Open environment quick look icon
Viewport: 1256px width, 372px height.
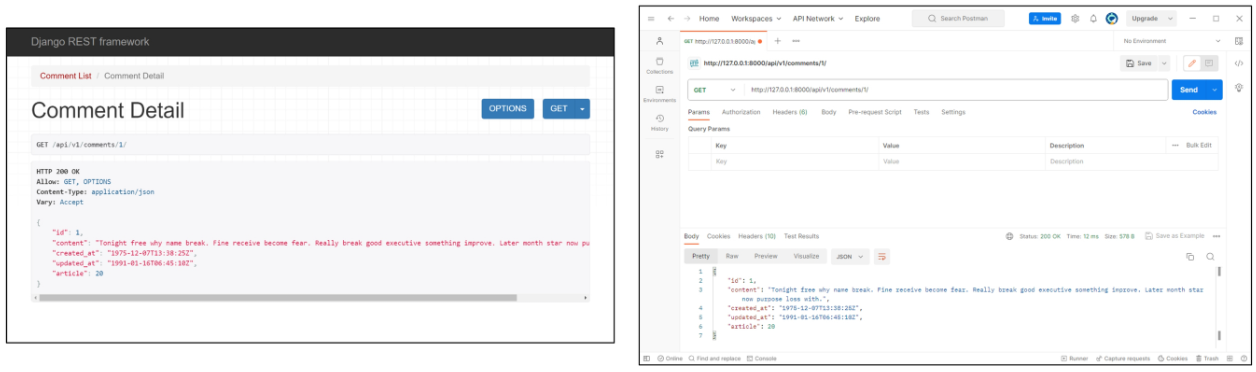tap(1239, 41)
